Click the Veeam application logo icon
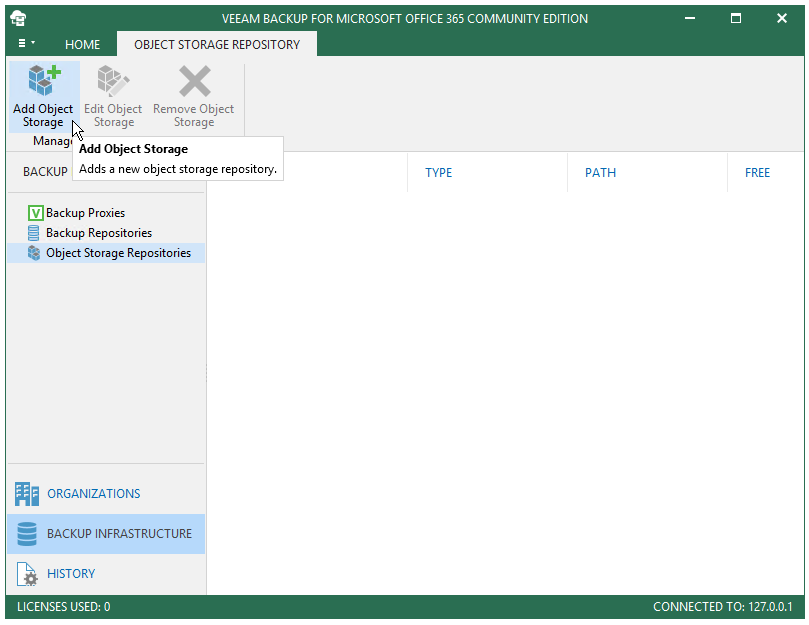Screen dimensions: 809x625 [18, 18]
